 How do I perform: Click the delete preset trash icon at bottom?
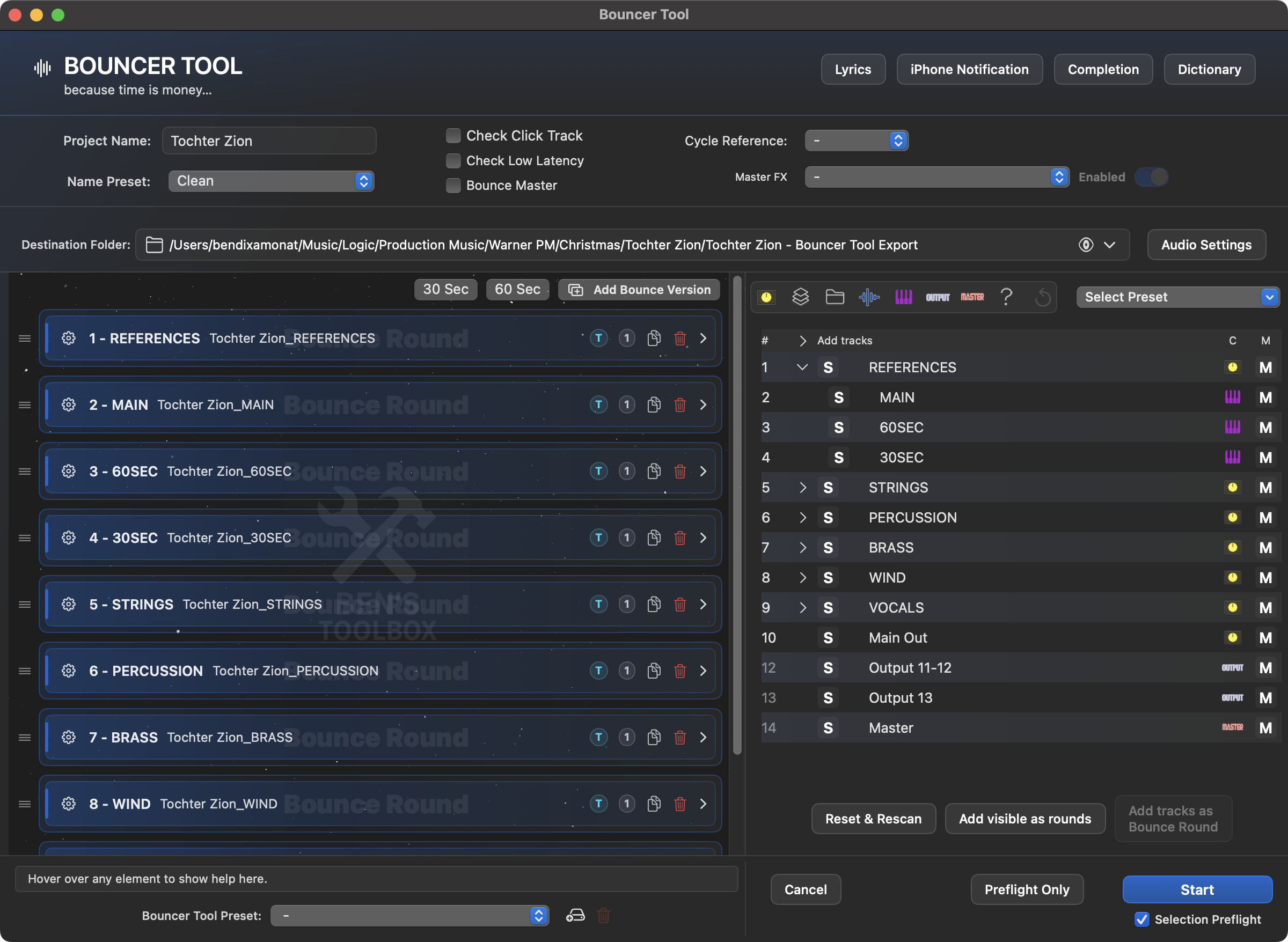[603, 915]
